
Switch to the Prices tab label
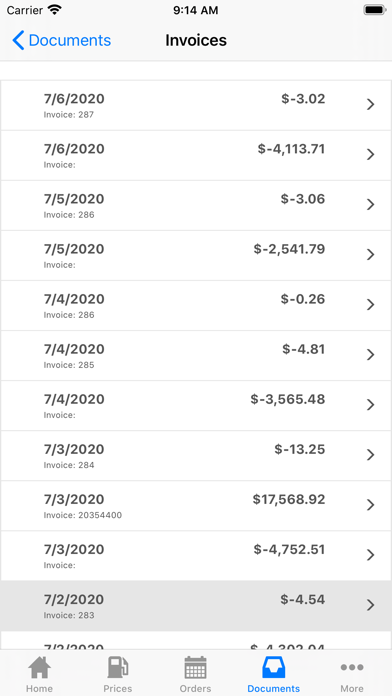[x=118, y=688]
